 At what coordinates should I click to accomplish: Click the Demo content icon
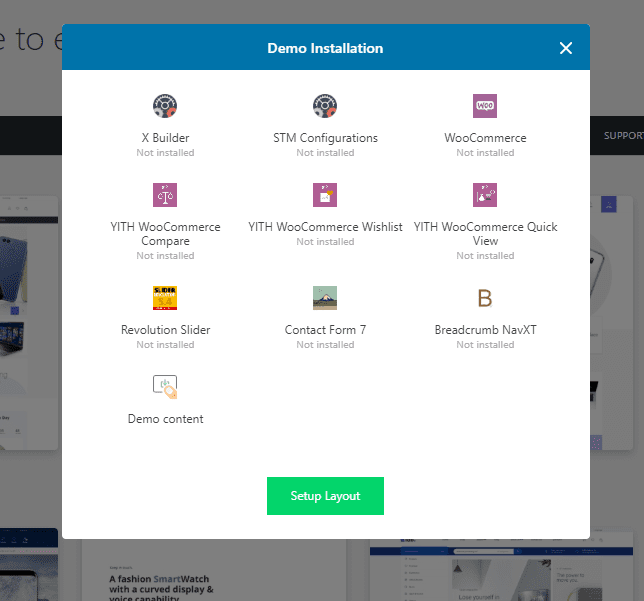click(x=165, y=387)
